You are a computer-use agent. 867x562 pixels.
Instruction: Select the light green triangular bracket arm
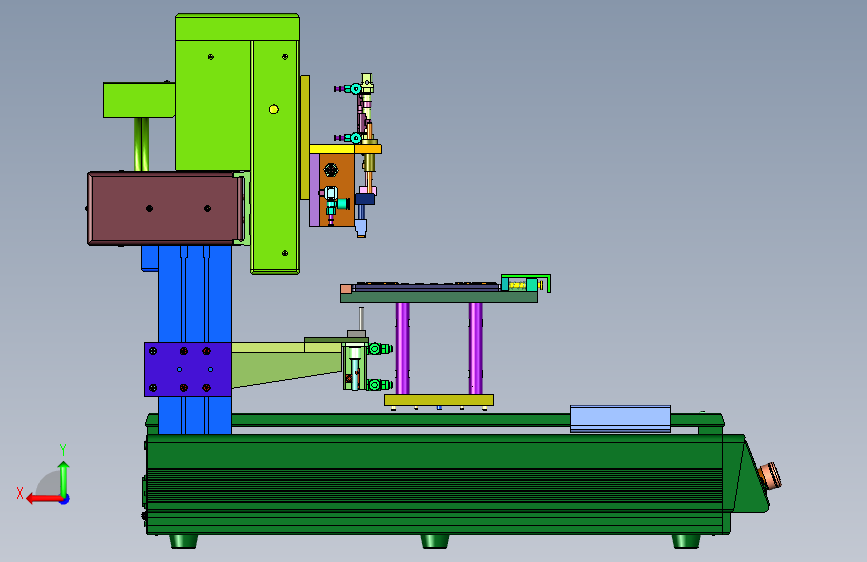coord(286,364)
